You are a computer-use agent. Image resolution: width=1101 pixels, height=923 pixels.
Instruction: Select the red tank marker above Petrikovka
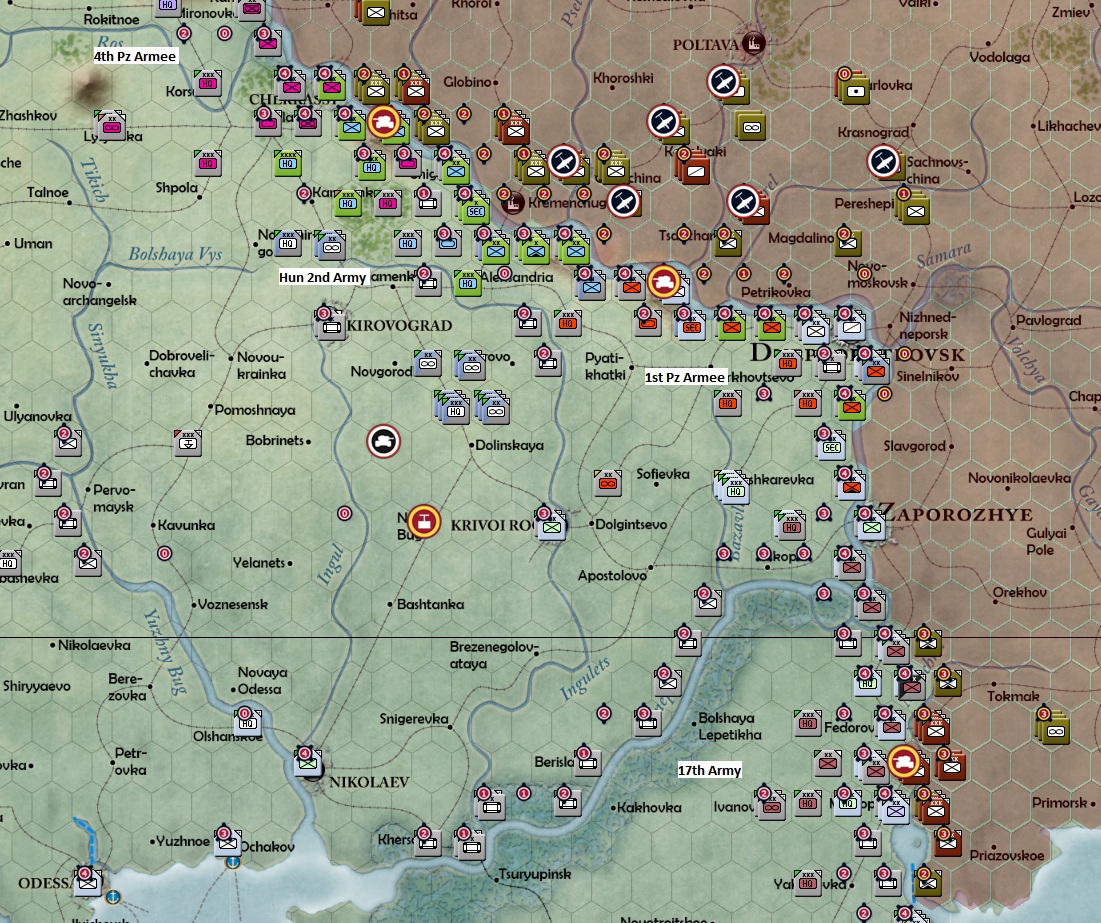click(664, 282)
